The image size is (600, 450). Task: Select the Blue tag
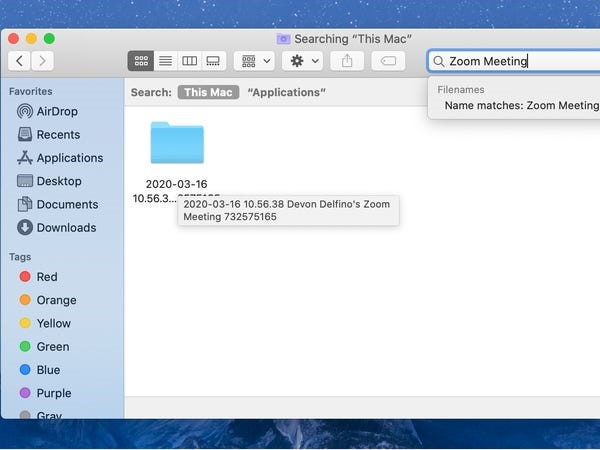pos(40,370)
